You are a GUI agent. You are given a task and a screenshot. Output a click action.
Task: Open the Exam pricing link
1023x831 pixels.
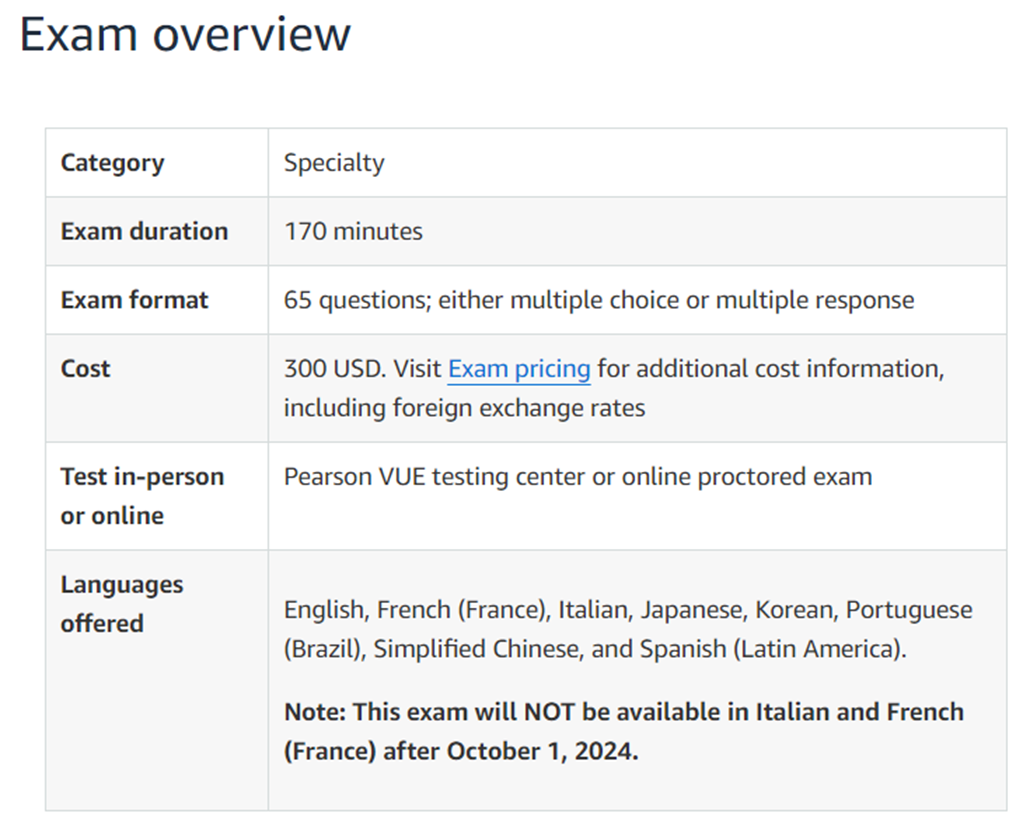[518, 369]
